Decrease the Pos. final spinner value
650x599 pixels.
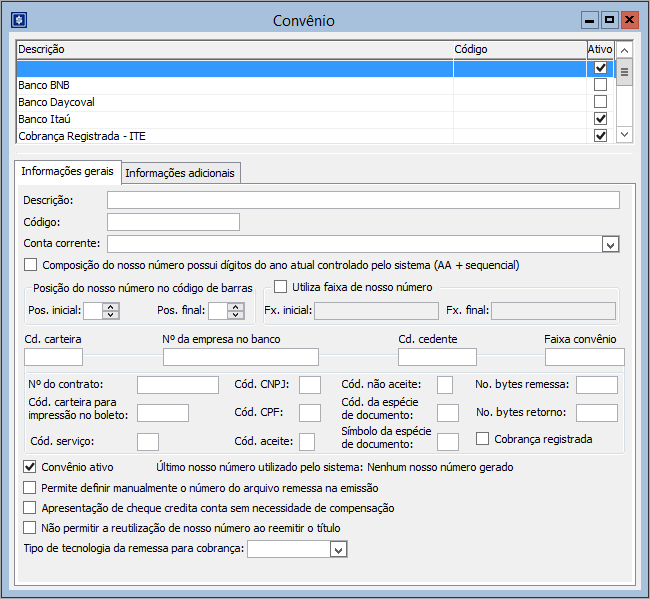237,315
